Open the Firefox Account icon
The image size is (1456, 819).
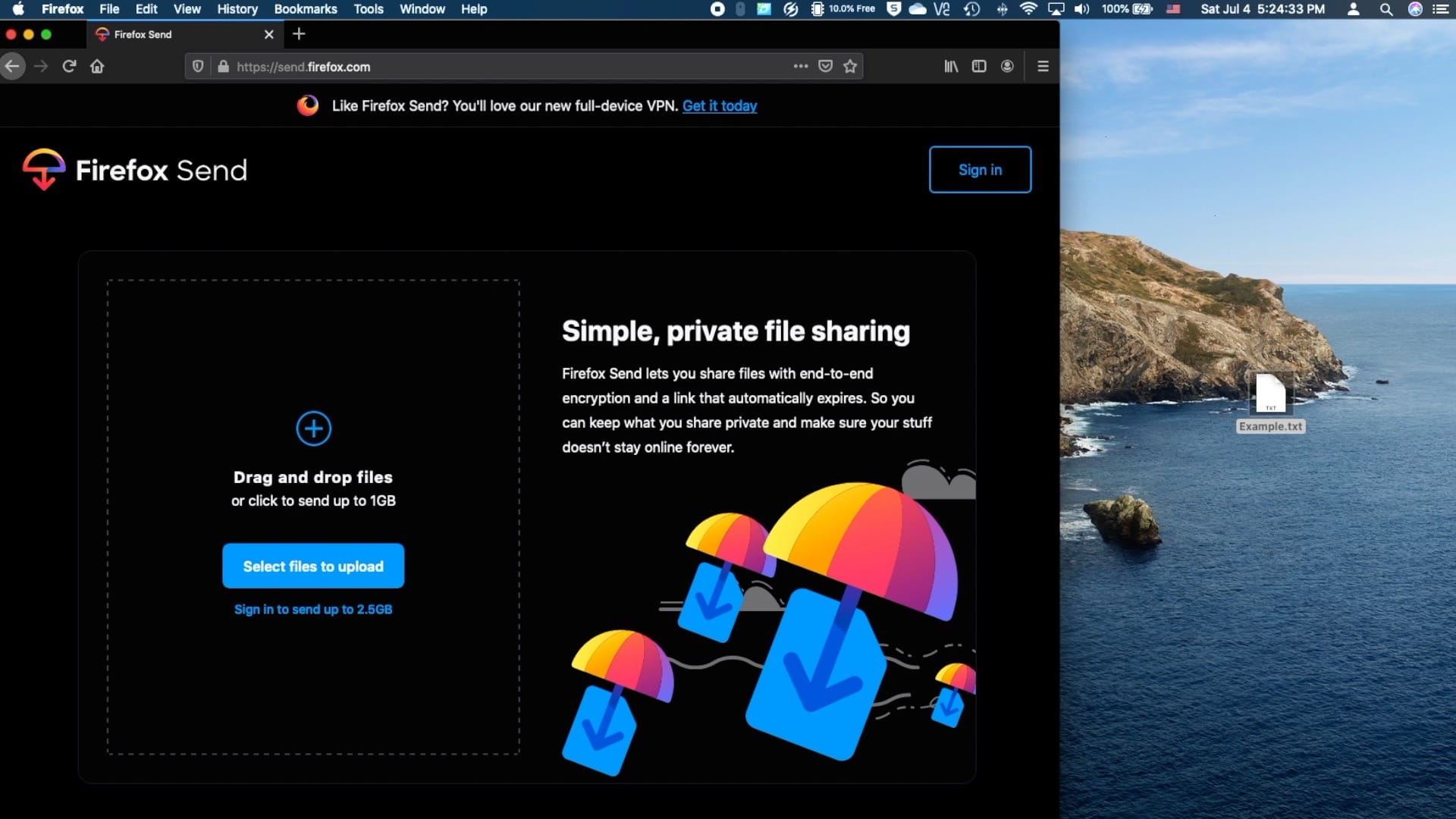[x=1007, y=67]
